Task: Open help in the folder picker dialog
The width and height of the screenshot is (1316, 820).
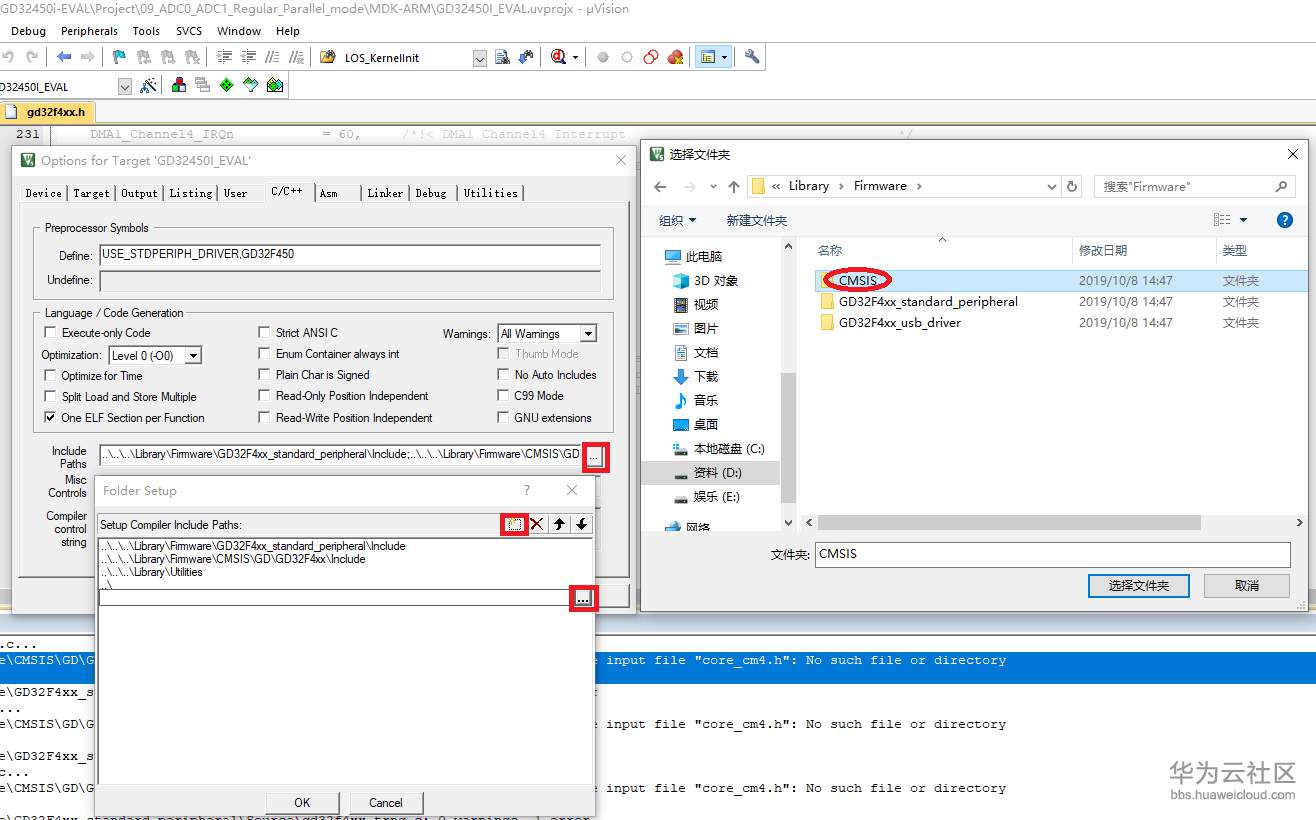Action: coord(1286,220)
